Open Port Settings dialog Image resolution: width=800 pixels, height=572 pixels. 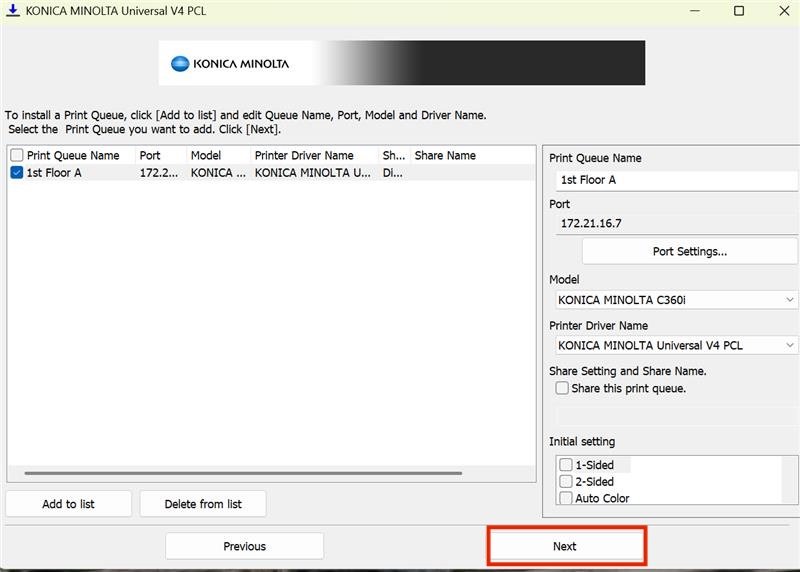(690, 252)
